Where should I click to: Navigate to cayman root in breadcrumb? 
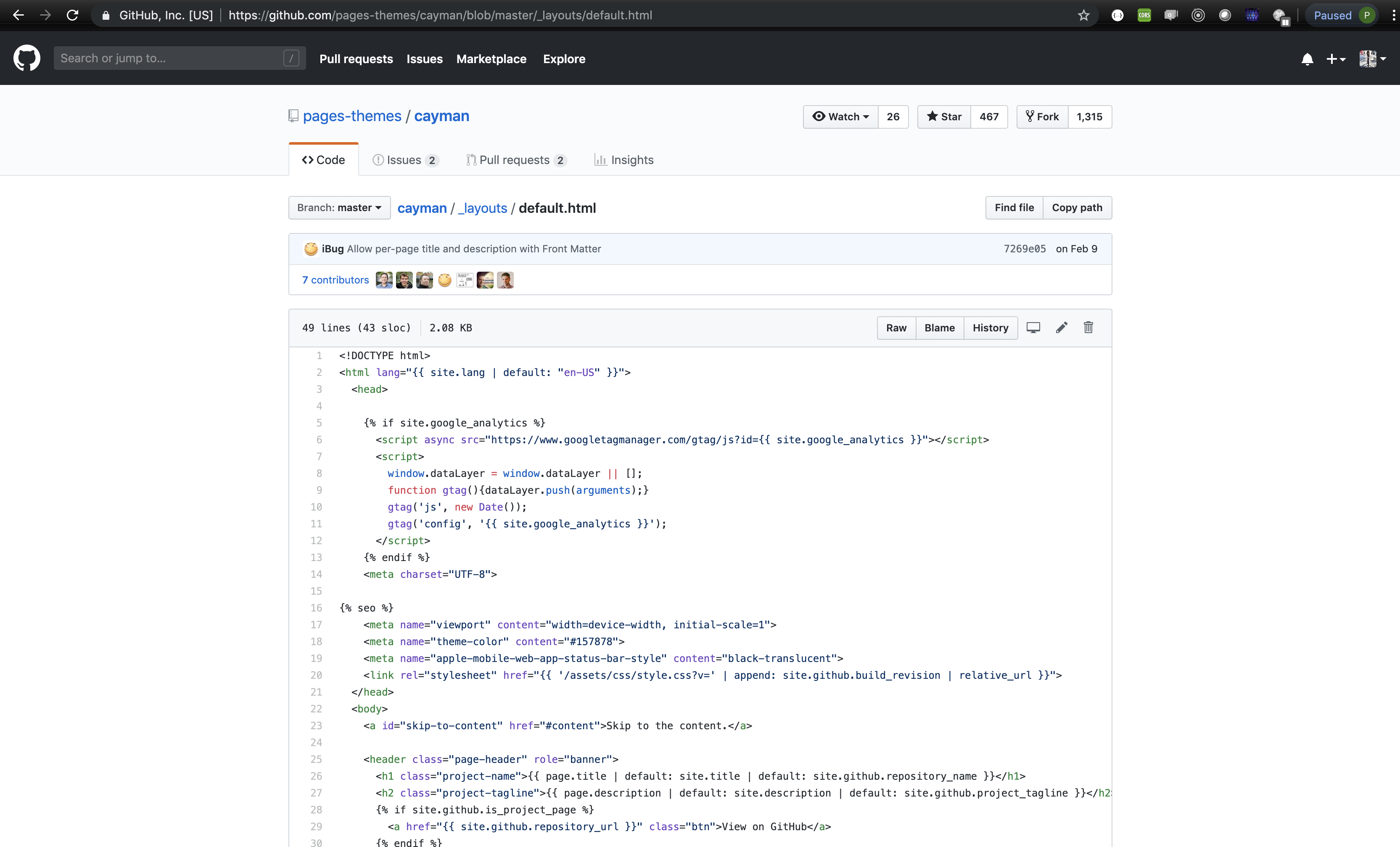pos(422,208)
